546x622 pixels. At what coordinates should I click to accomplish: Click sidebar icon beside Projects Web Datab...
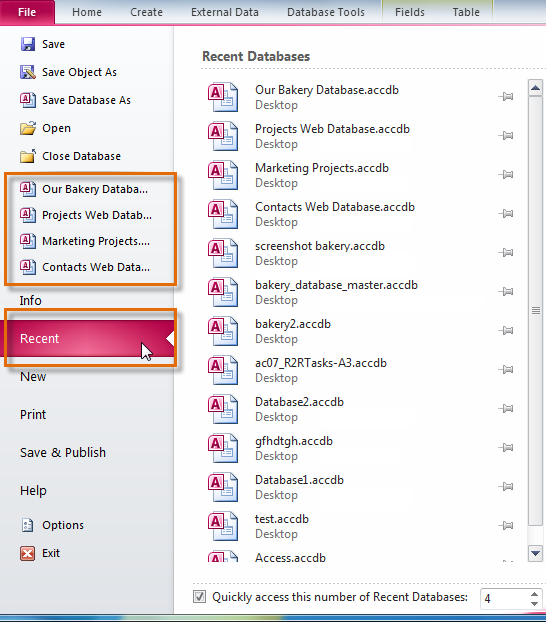pos(28,215)
